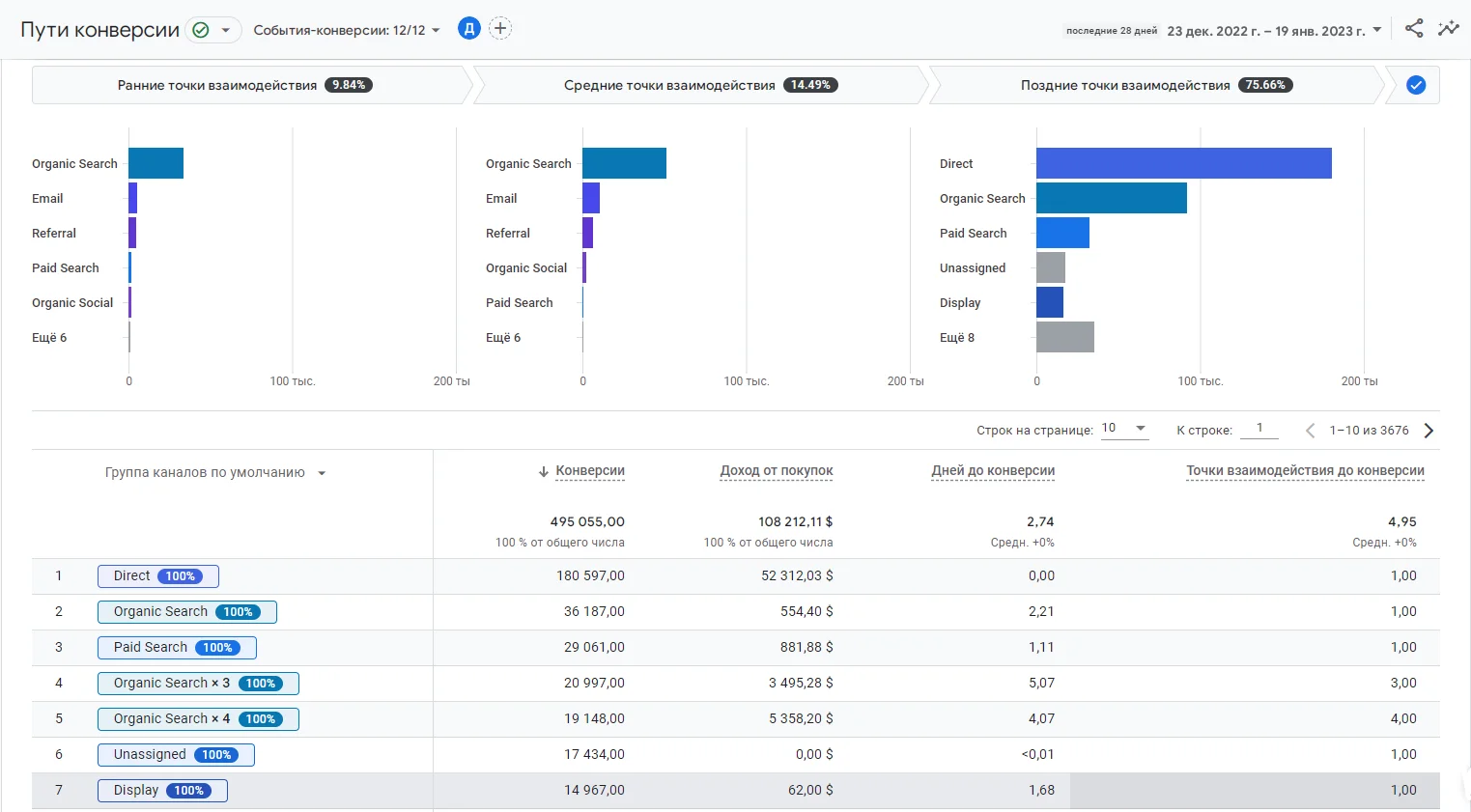Screen dimensions: 1471x812
Task: Select Ранние точки взаимодействия step
Action: (244, 85)
